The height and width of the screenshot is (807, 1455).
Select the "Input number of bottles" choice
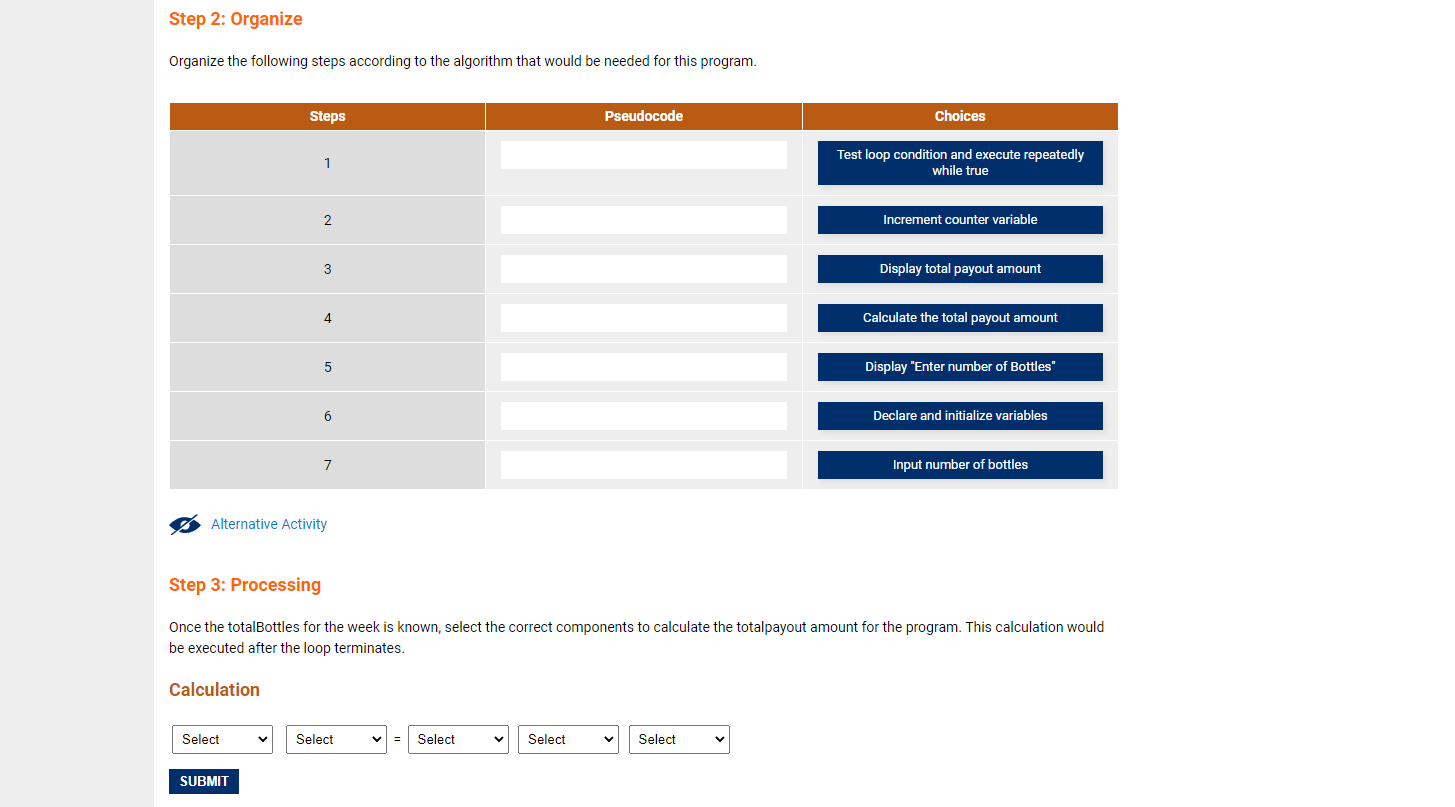pyautogui.click(x=960, y=465)
